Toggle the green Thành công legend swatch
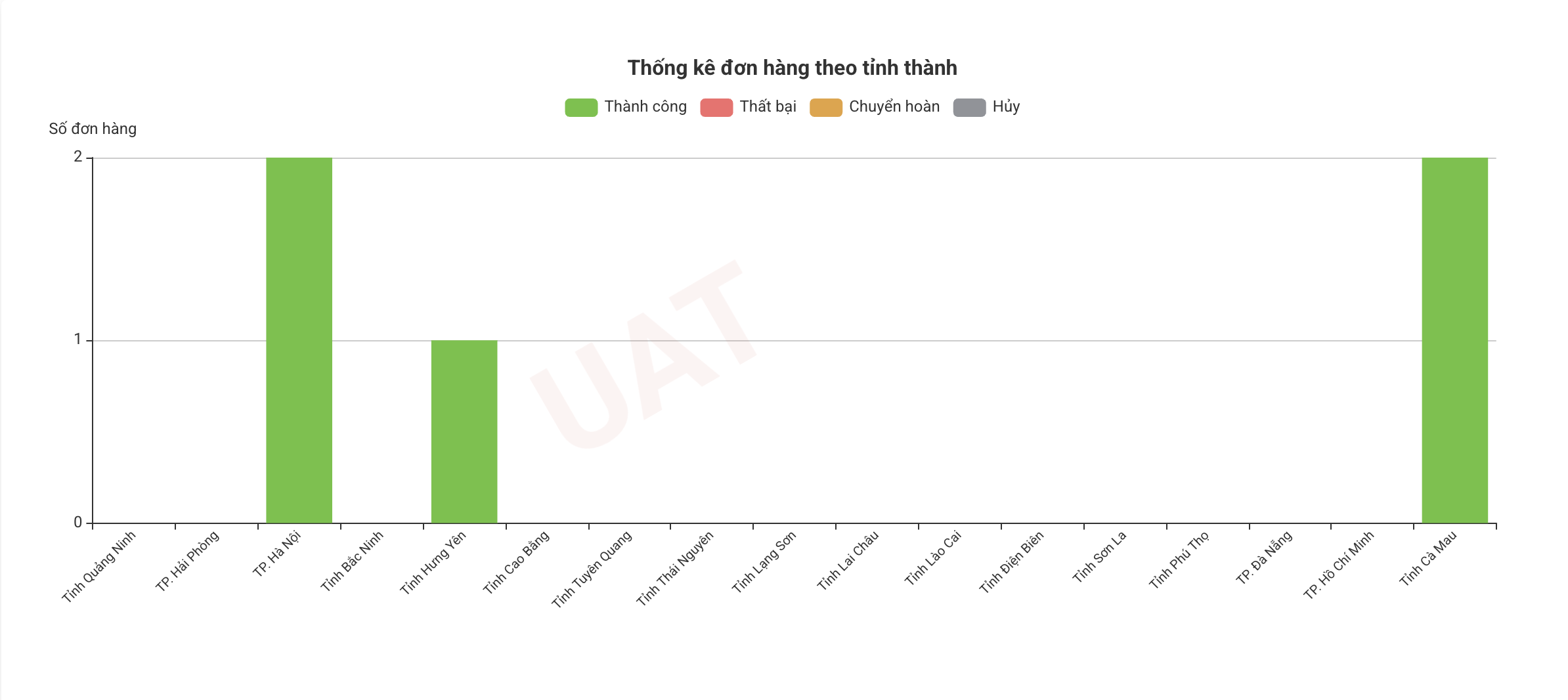The height and width of the screenshot is (700, 1568). click(x=581, y=108)
